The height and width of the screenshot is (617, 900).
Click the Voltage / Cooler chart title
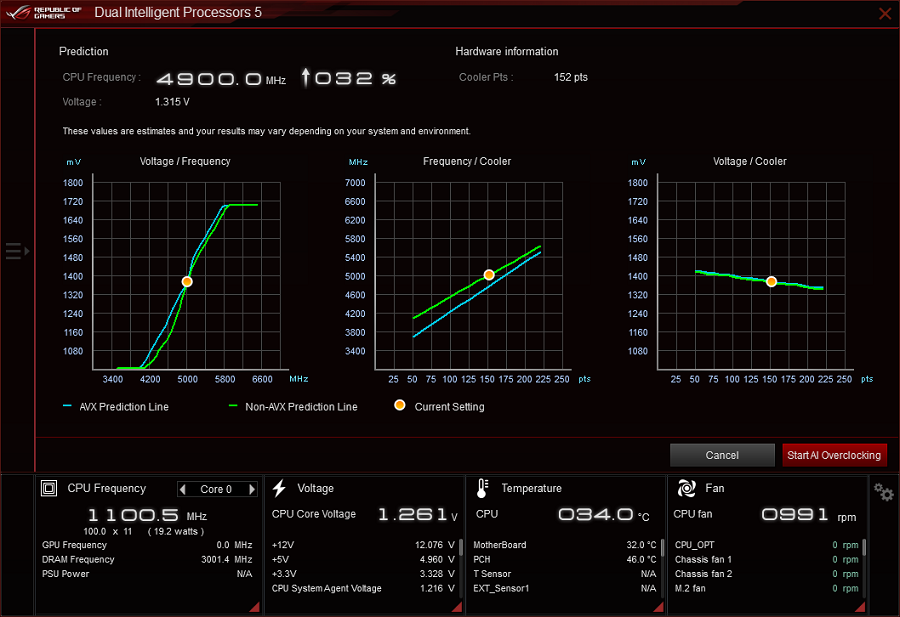(750, 161)
